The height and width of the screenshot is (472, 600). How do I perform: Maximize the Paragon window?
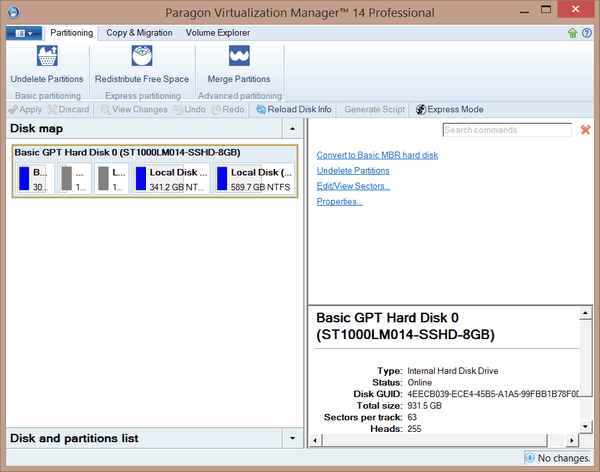pos(546,10)
